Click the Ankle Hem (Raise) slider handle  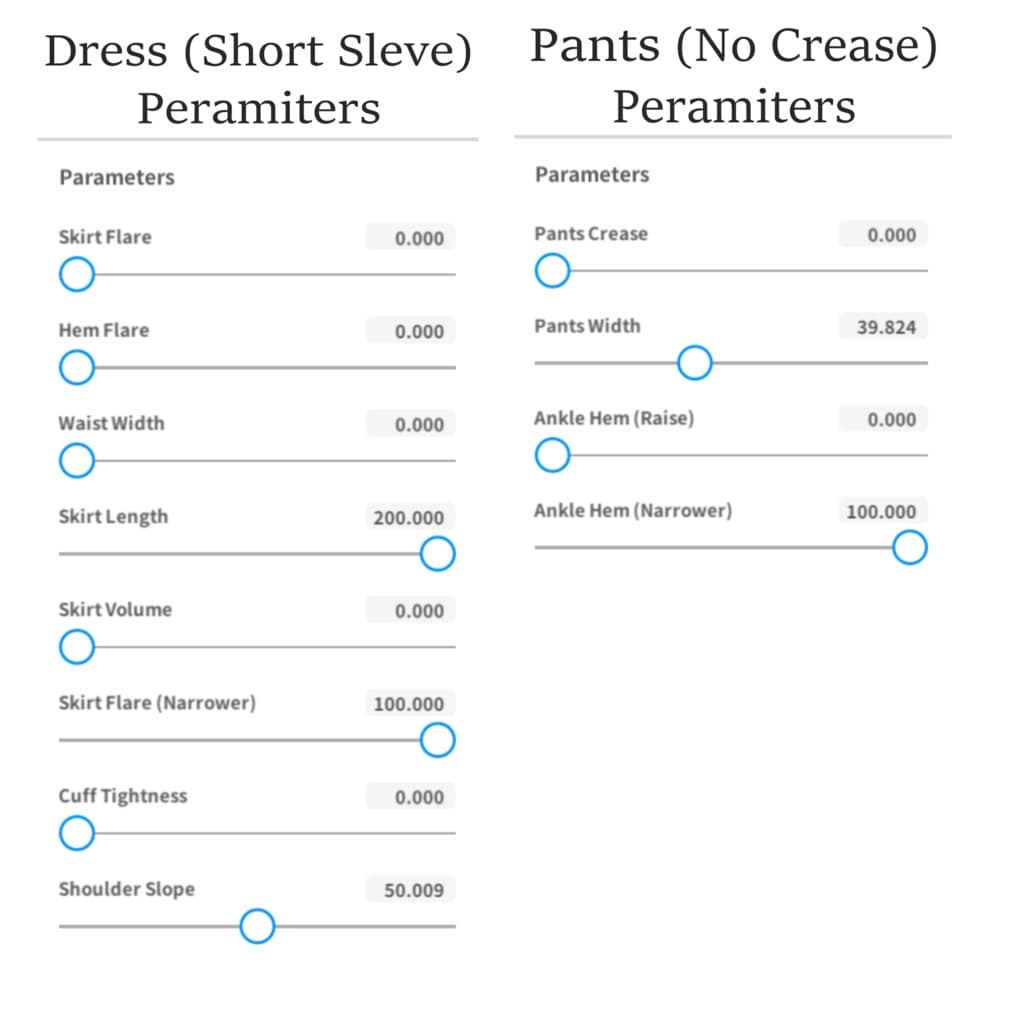pyautogui.click(x=552, y=456)
